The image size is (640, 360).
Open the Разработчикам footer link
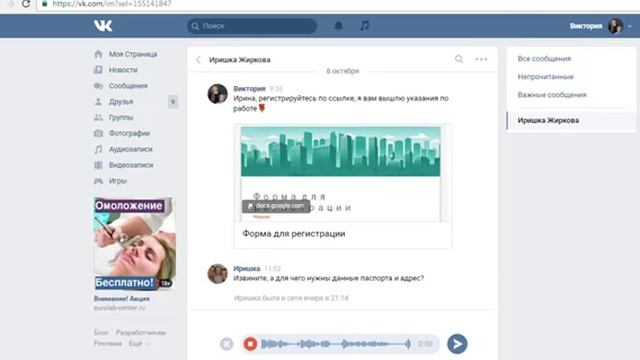pyautogui.click(x=141, y=333)
